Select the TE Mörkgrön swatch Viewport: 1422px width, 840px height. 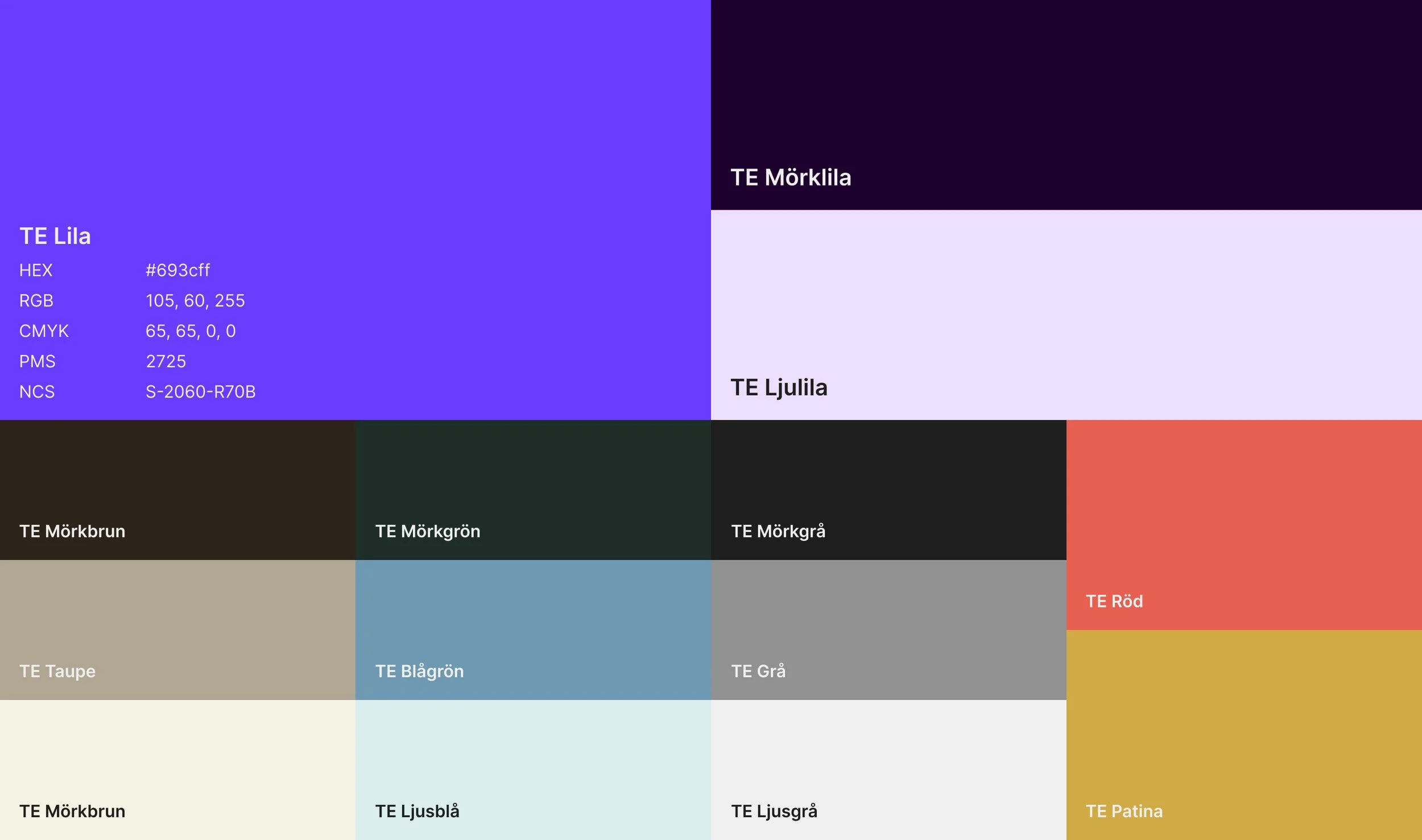533,478
